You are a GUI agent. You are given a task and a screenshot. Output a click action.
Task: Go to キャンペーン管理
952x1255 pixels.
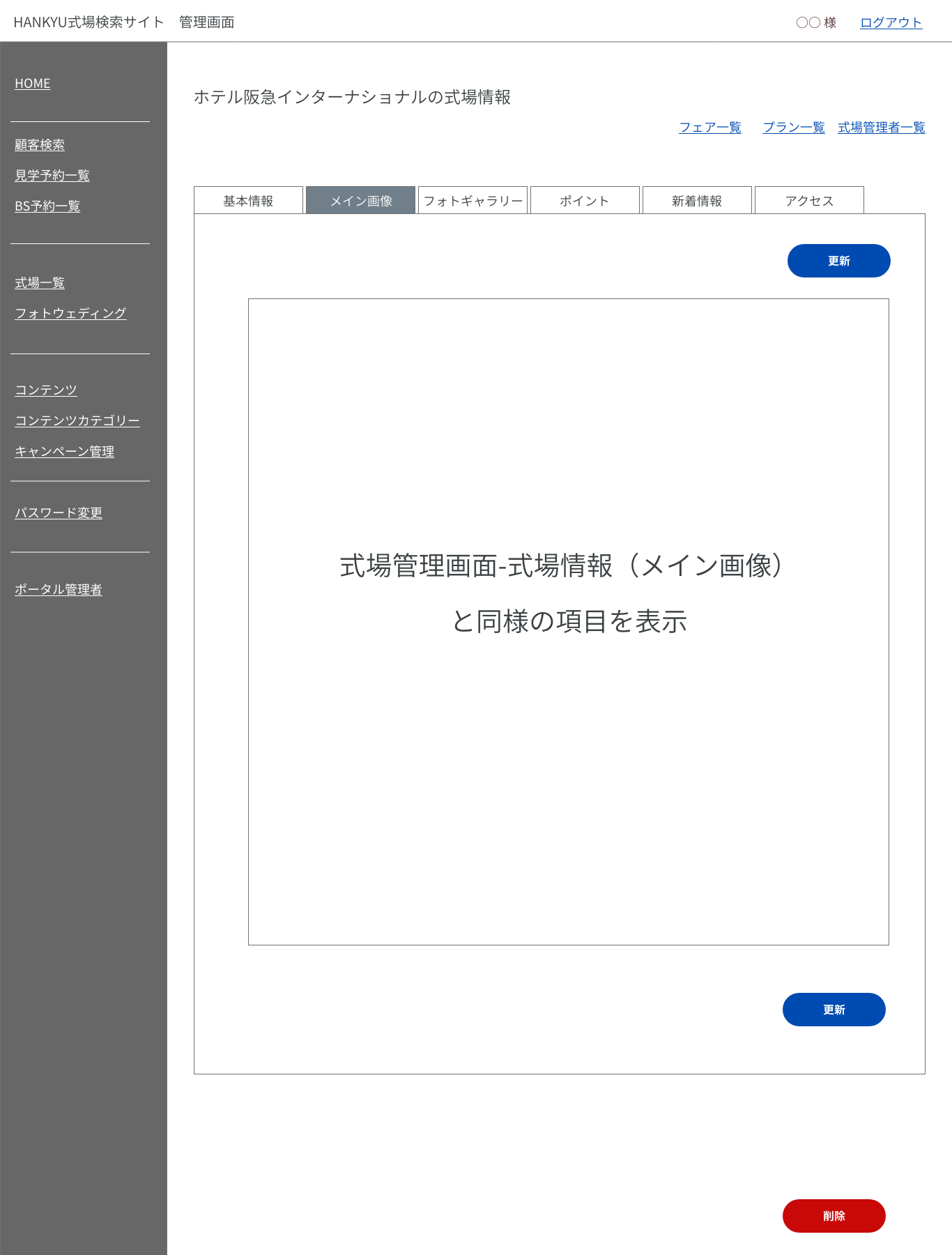point(65,452)
